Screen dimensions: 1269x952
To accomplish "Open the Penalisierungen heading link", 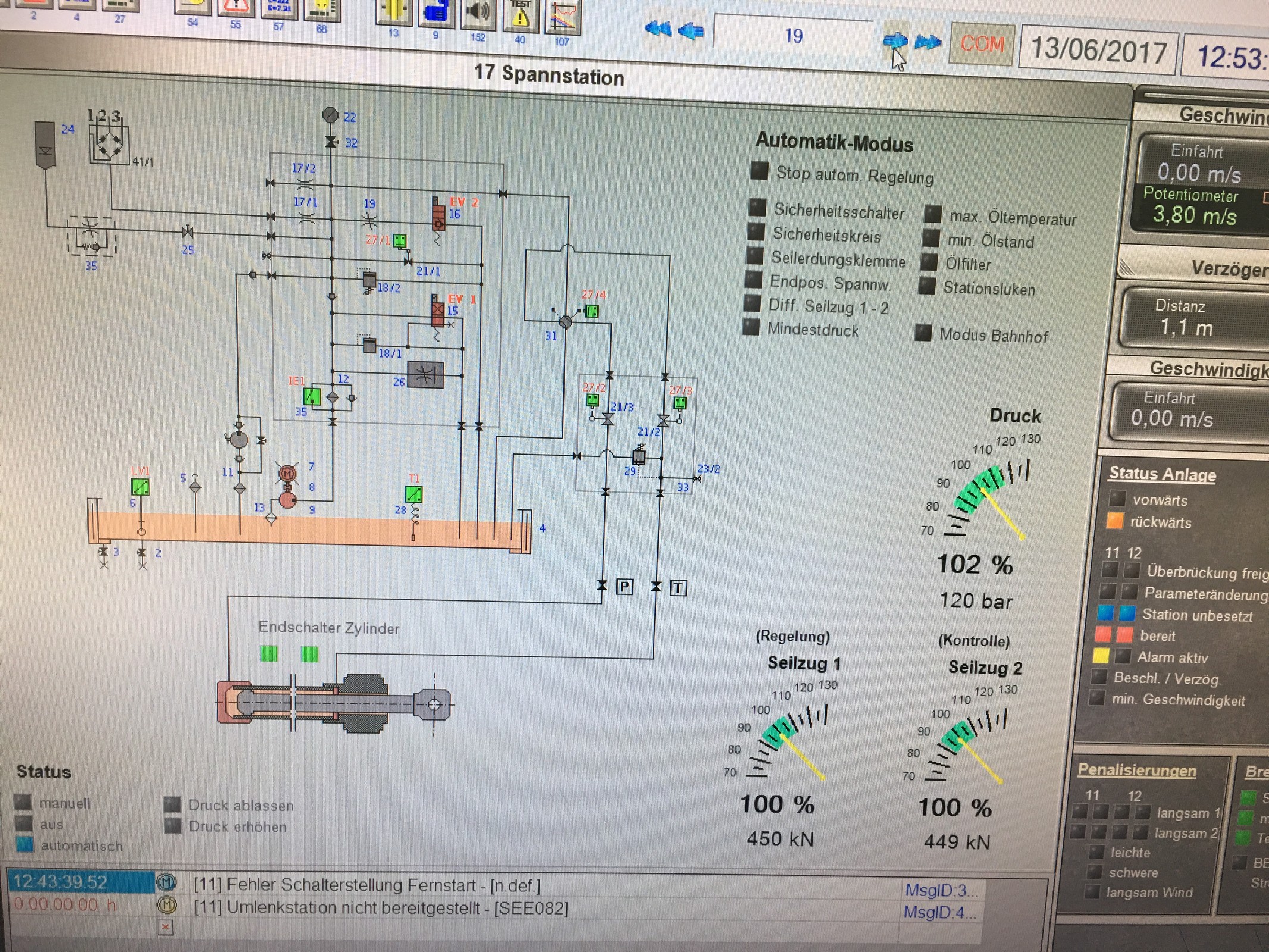I will coord(1136,770).
